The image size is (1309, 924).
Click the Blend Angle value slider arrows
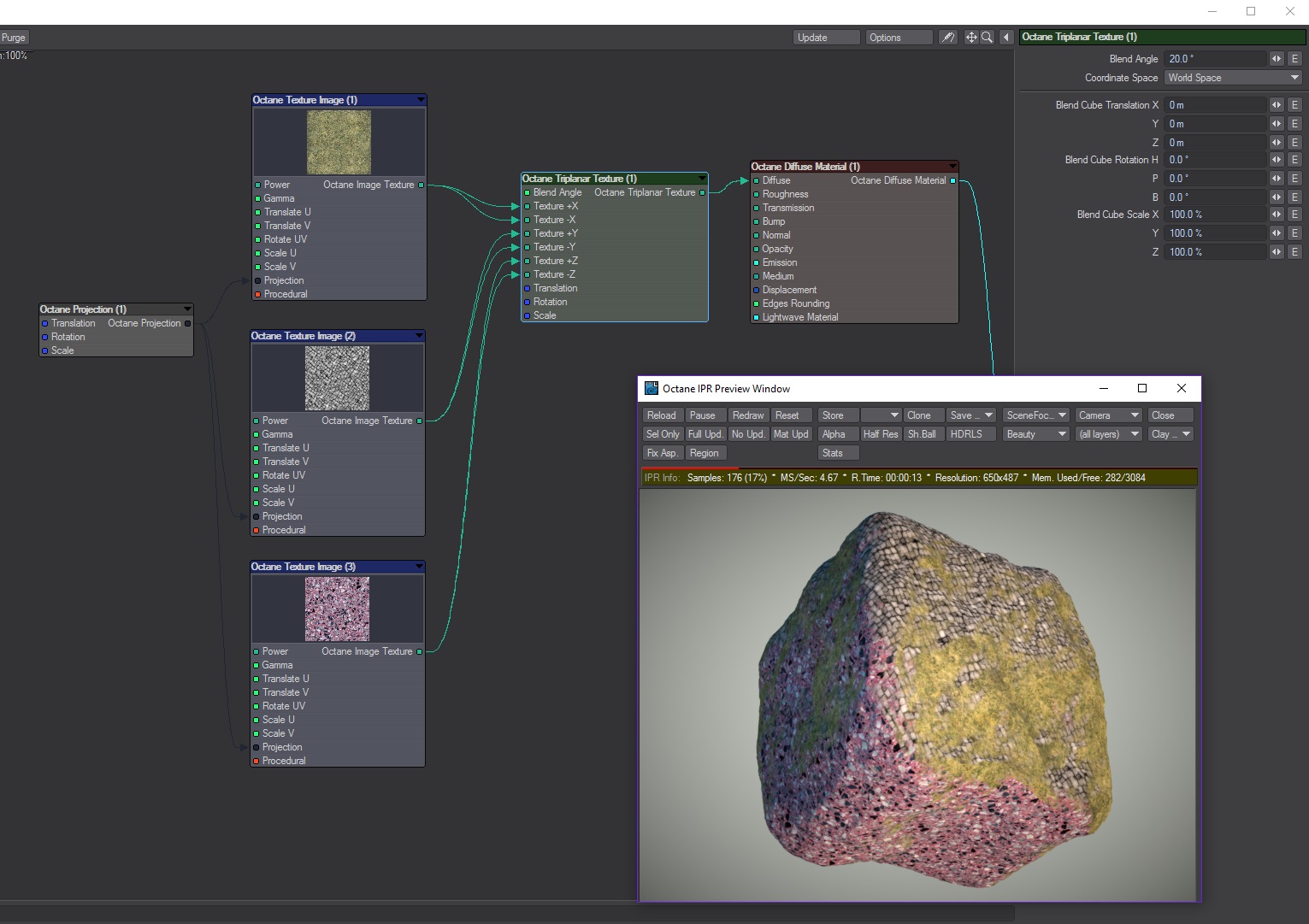pyautogui.click(x=1277, y=59)
